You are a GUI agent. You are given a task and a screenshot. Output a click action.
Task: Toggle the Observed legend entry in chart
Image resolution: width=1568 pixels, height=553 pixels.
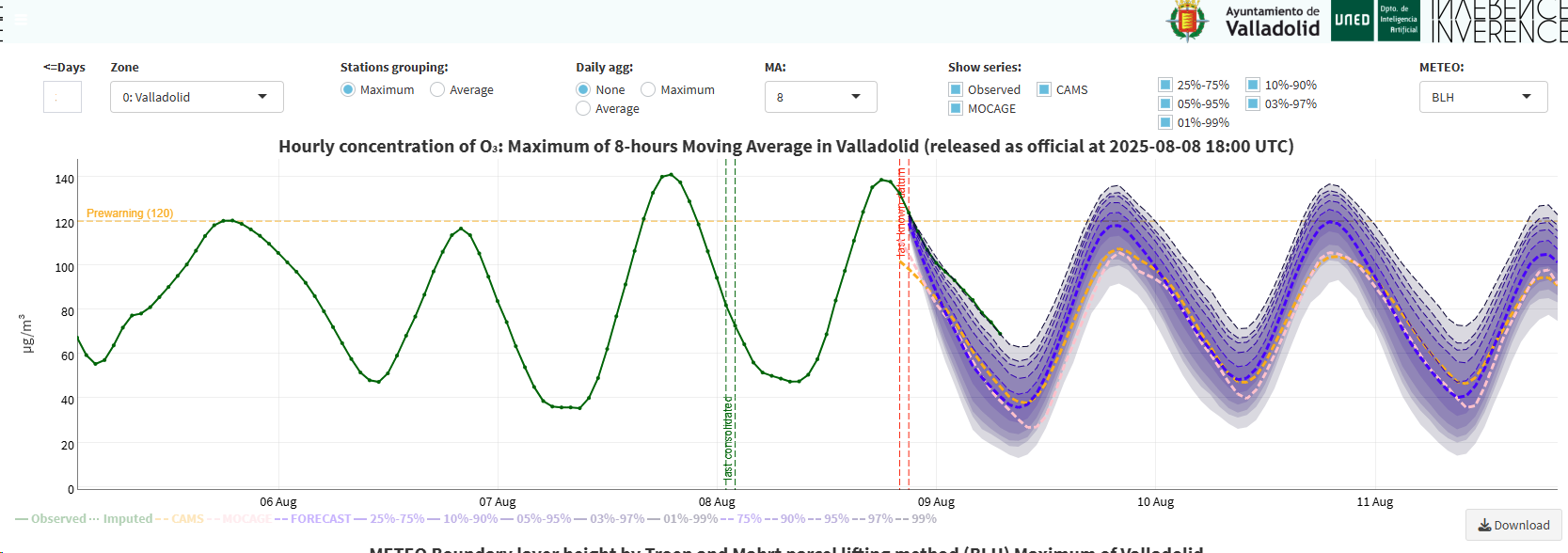pyautogui.click(x=51, y=519)
